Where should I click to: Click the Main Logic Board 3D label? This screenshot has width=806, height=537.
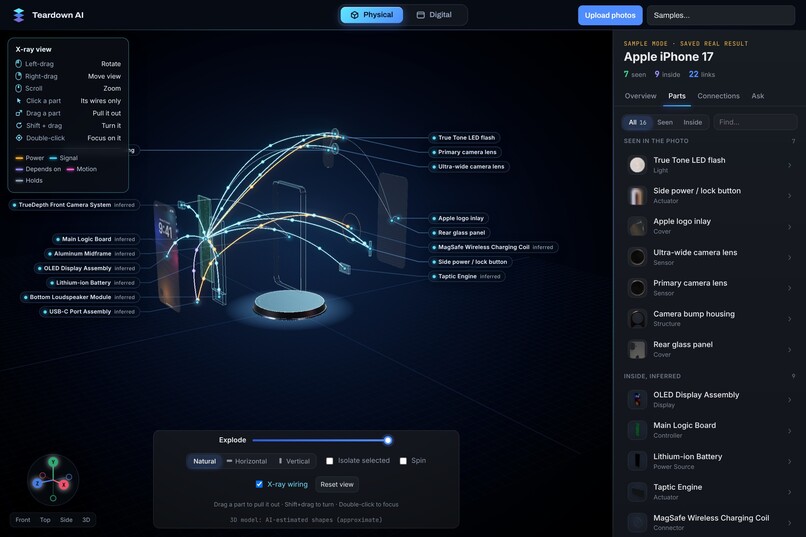click(x=96, y=239)
